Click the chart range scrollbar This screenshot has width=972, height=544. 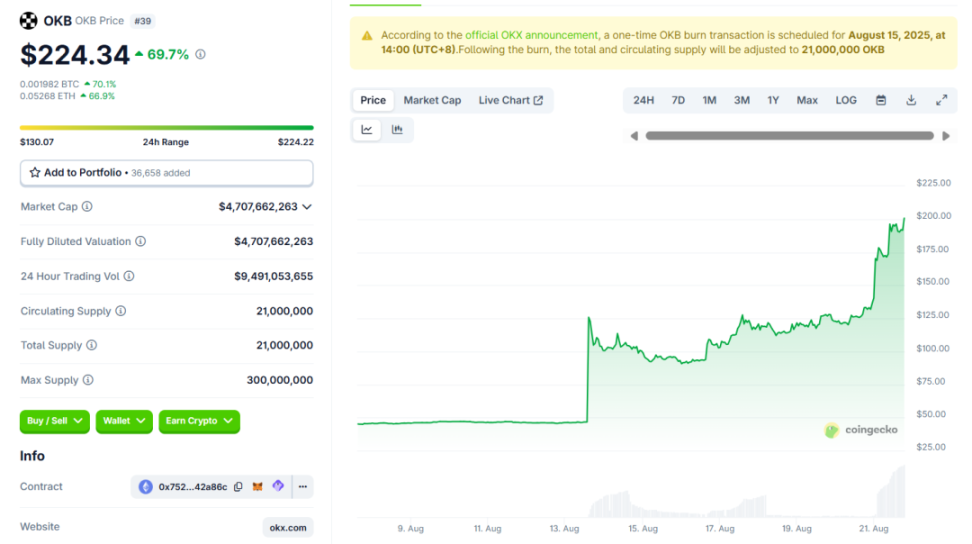[790, 136]
